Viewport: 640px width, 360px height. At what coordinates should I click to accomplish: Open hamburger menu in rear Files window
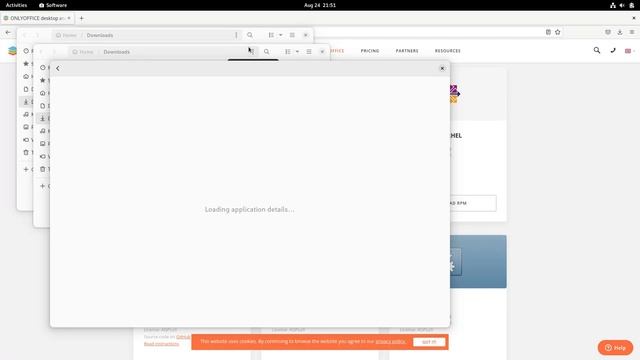pos(292,35)
